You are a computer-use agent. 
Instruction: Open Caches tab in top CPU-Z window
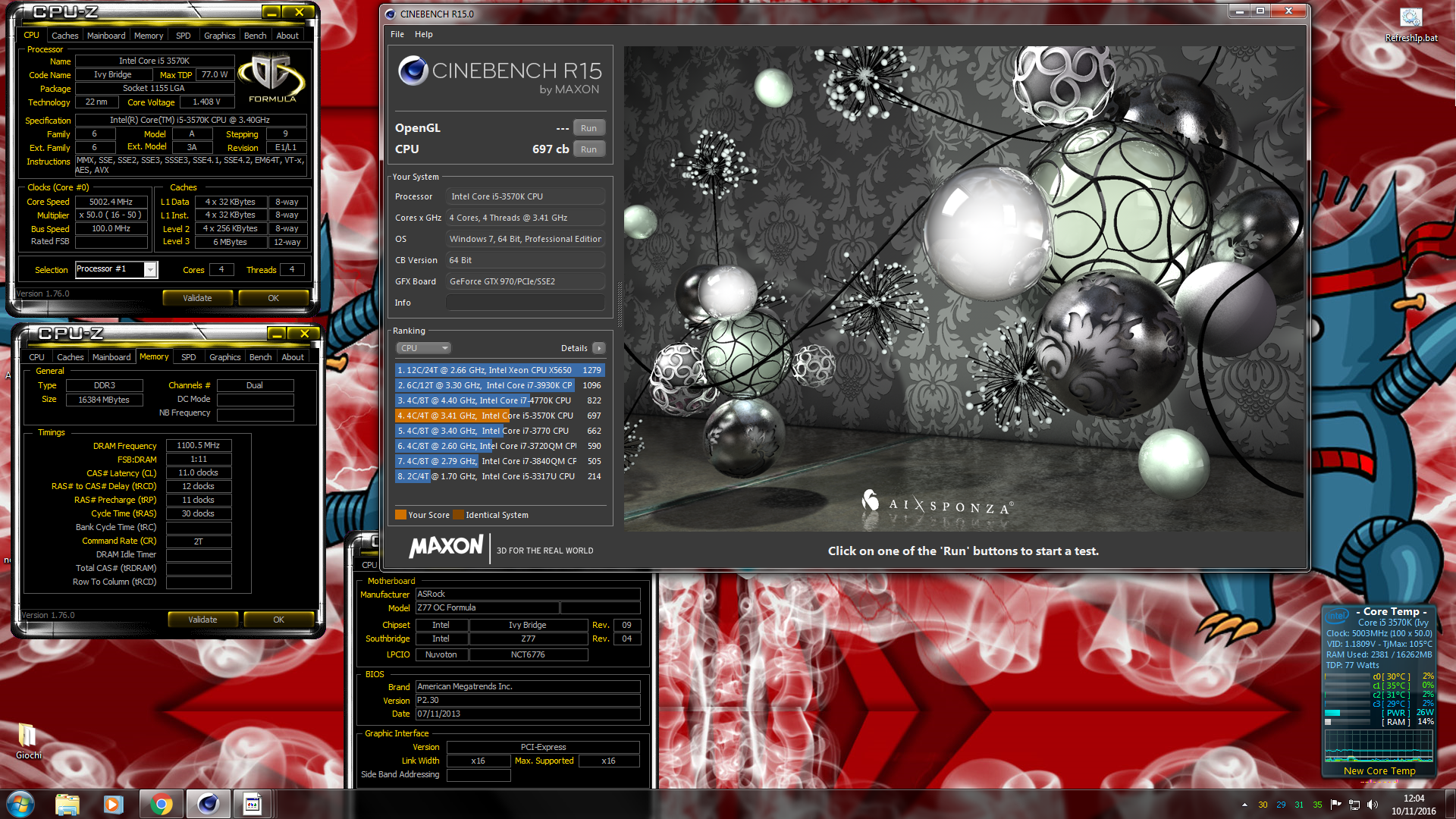point(64,36)
